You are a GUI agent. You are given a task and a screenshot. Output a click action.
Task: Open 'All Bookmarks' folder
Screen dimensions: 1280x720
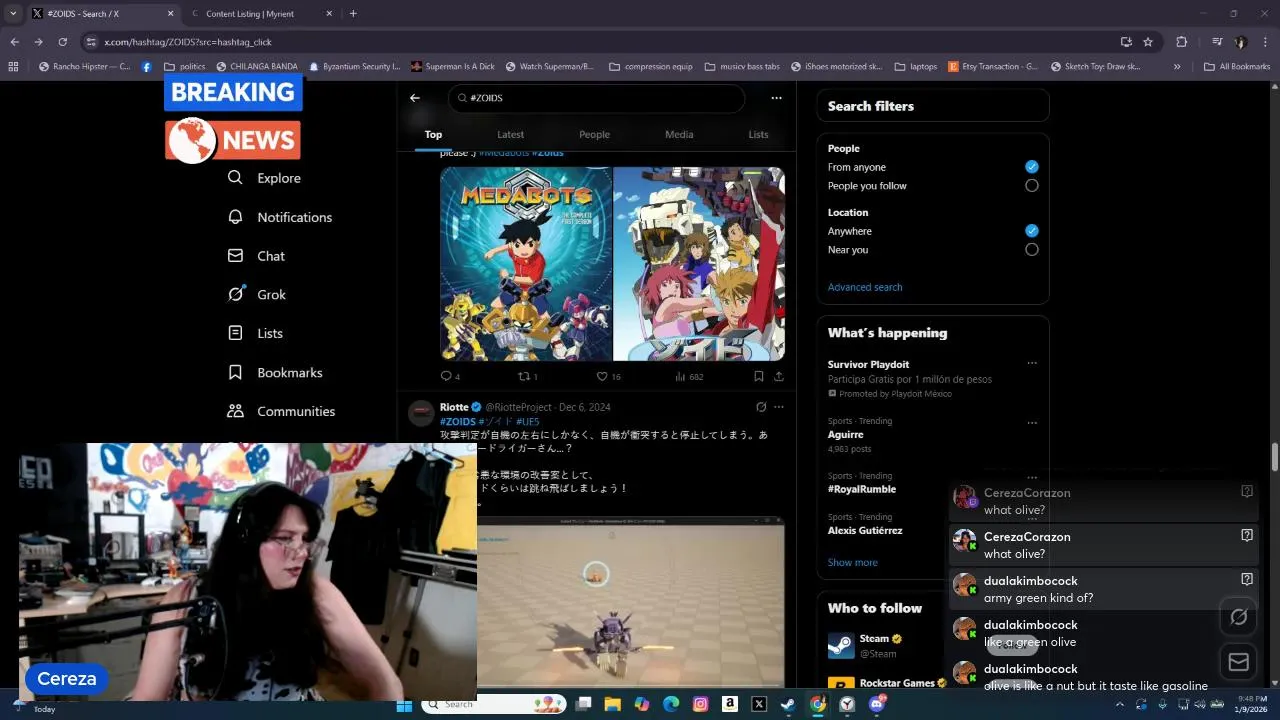[1237, 67]
